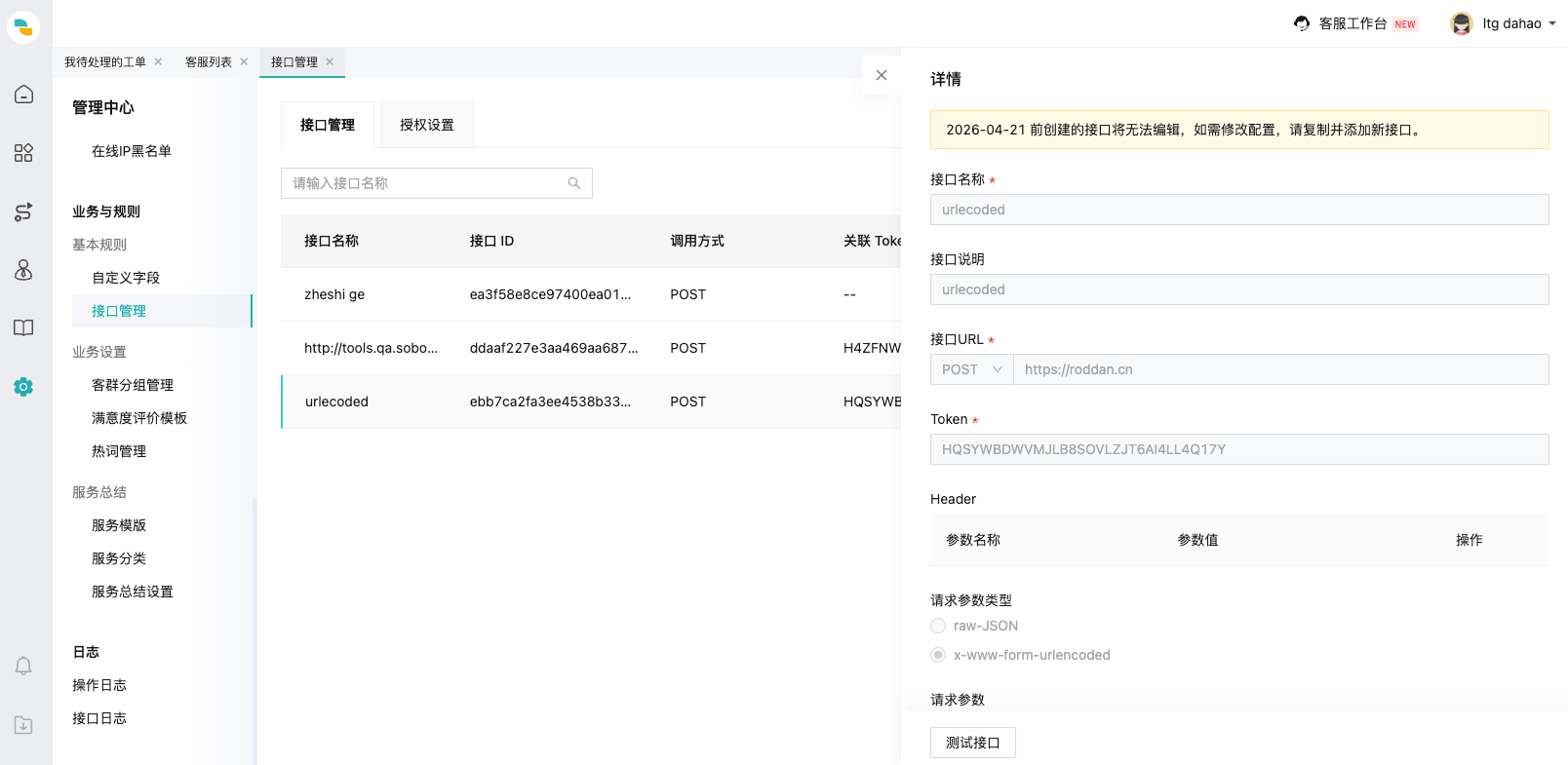Screen dimensions: 1568x765
Task: Open 客服工作台 link in the top bar
Action: (1352, 23)
